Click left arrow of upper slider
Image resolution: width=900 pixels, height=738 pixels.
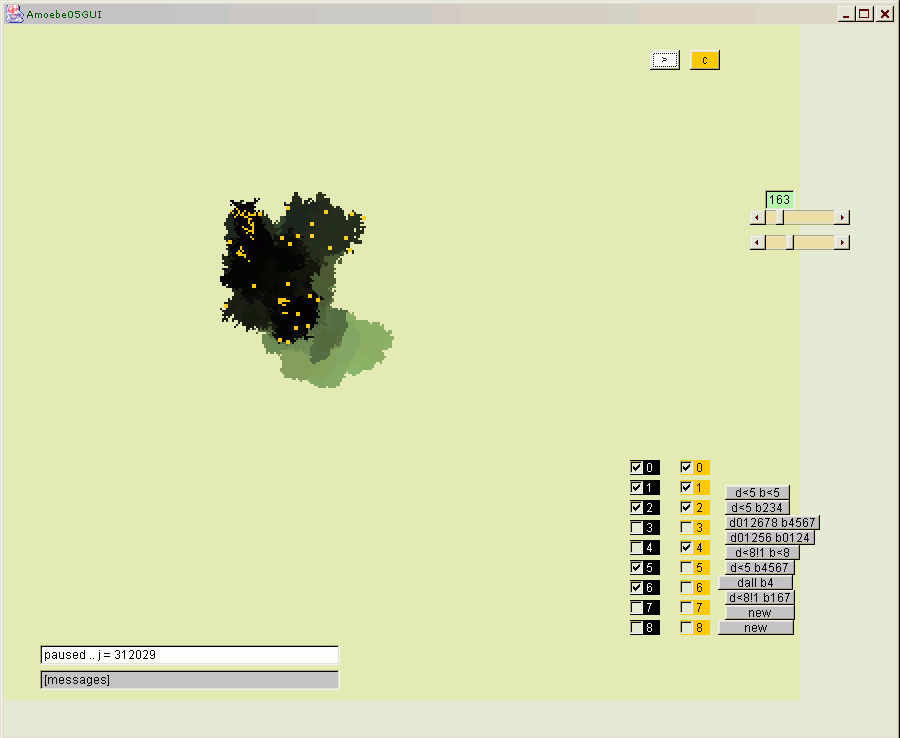(x=758, y=217)
